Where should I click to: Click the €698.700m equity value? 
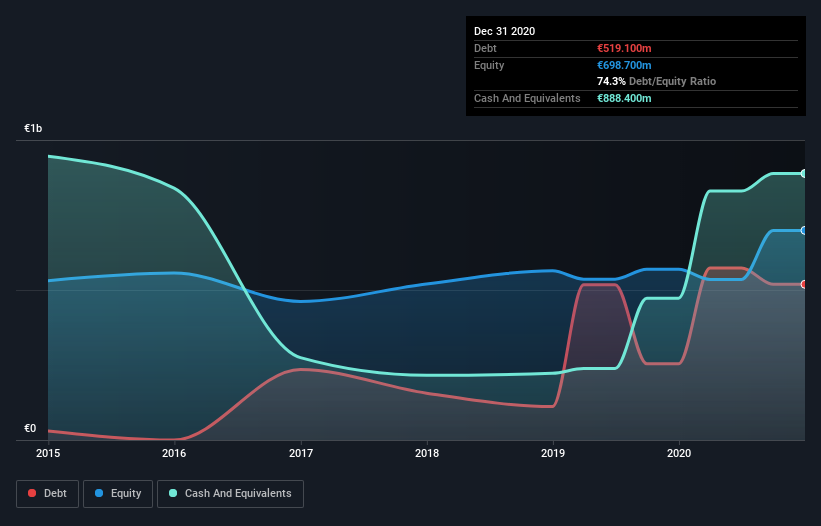tap(624, 65)
